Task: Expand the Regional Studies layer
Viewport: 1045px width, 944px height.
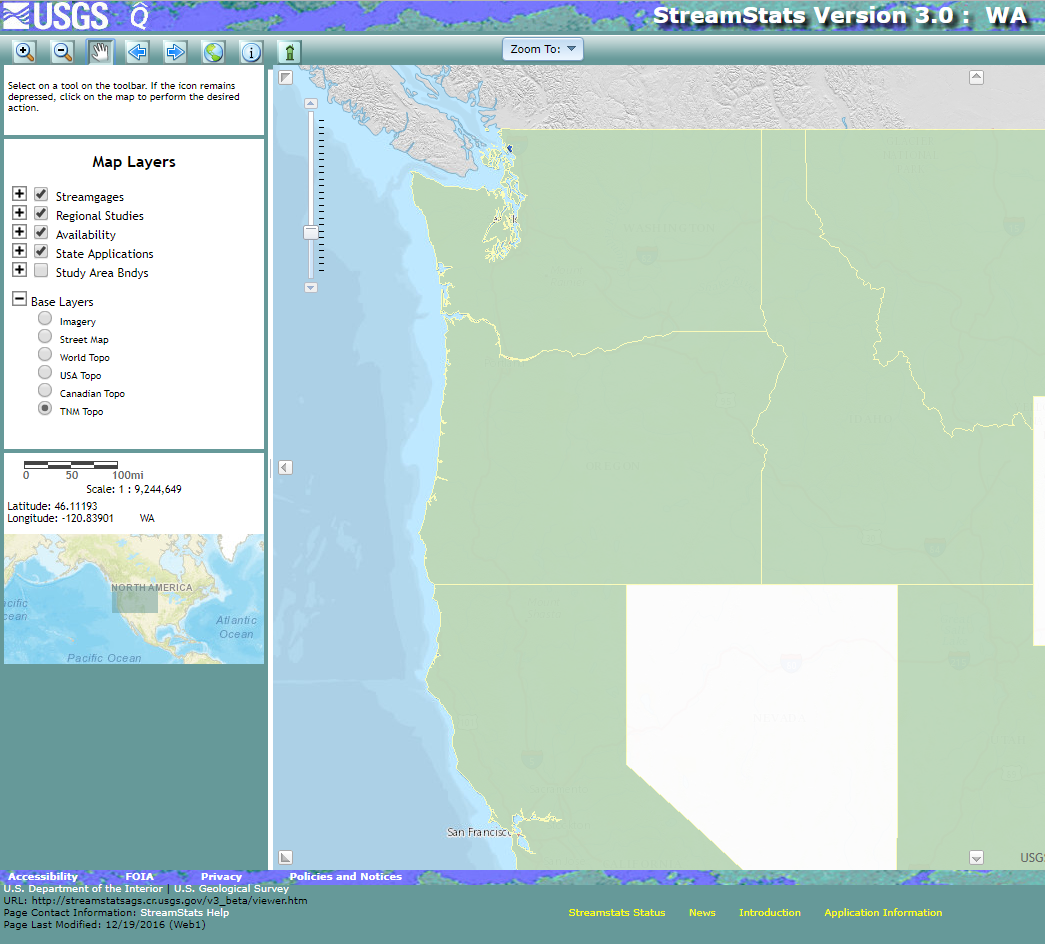Action: click(19, 212)
